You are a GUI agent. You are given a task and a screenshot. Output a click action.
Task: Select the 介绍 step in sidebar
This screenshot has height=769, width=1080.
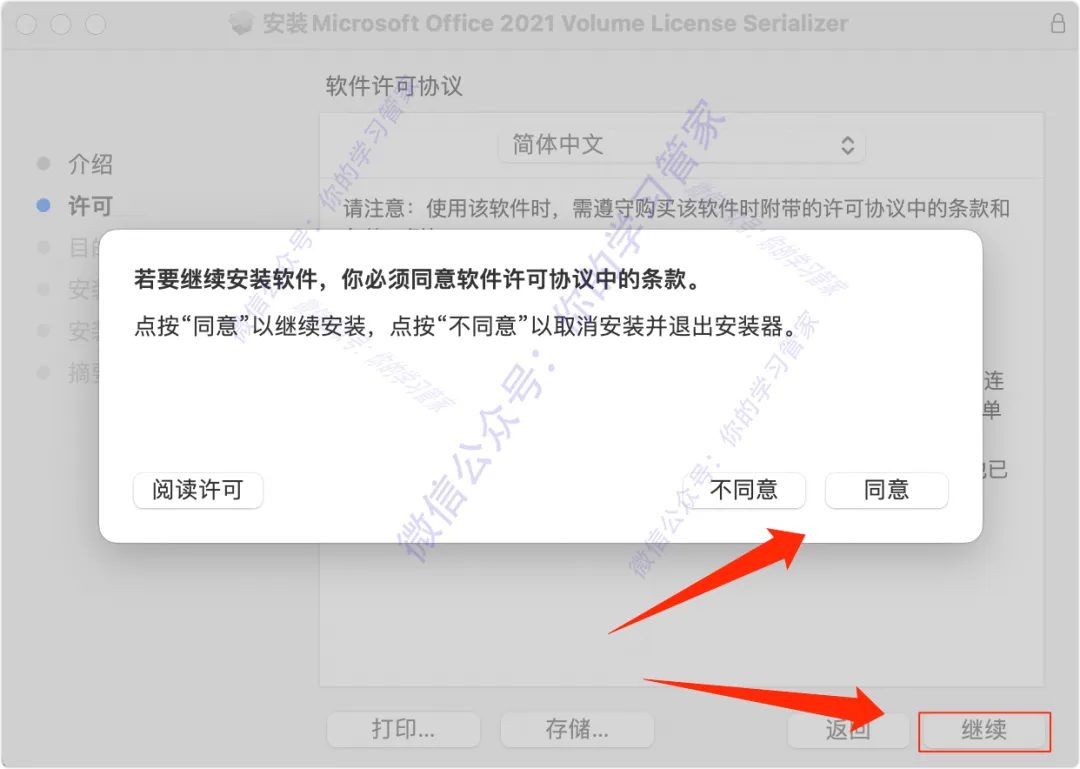(90, 164)
